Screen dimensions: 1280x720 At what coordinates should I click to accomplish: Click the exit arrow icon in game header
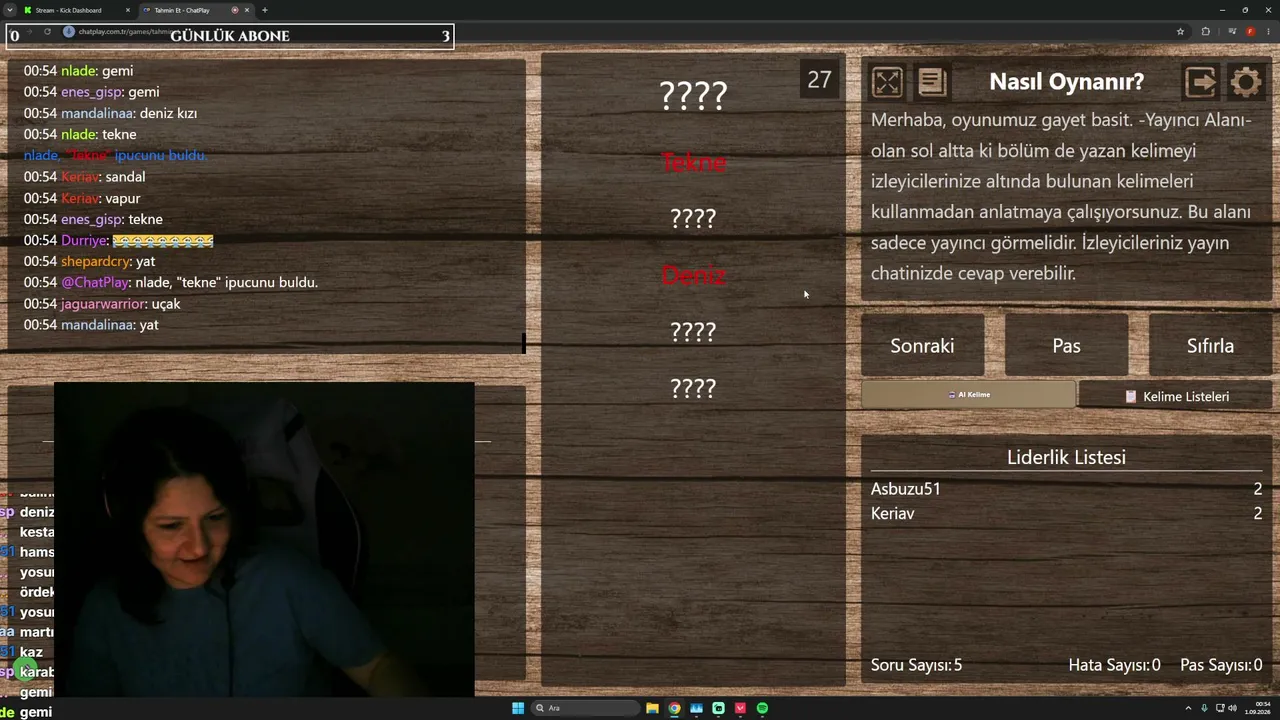click(1200, 82)
